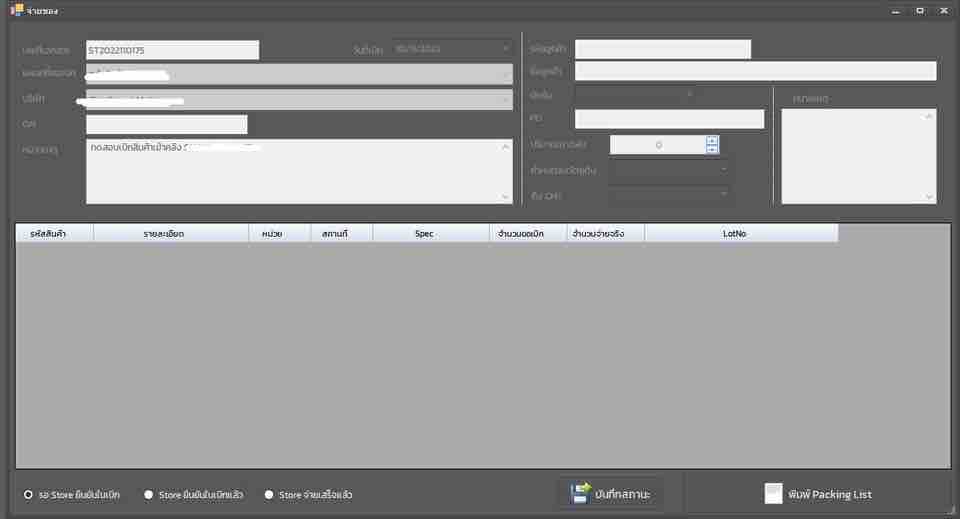Click the Spec column header
The height and width of the screenshot is (519, 960).
point(431,233)
